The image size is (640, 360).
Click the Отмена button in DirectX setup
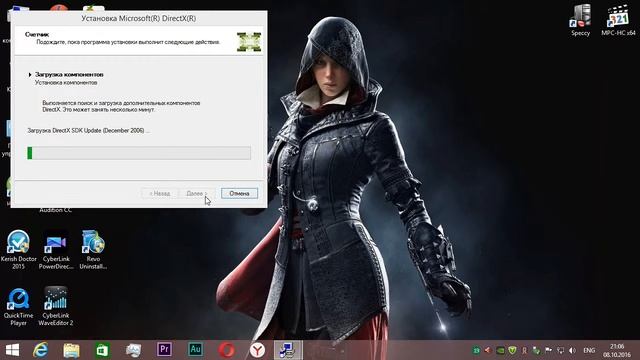[239, 193]
